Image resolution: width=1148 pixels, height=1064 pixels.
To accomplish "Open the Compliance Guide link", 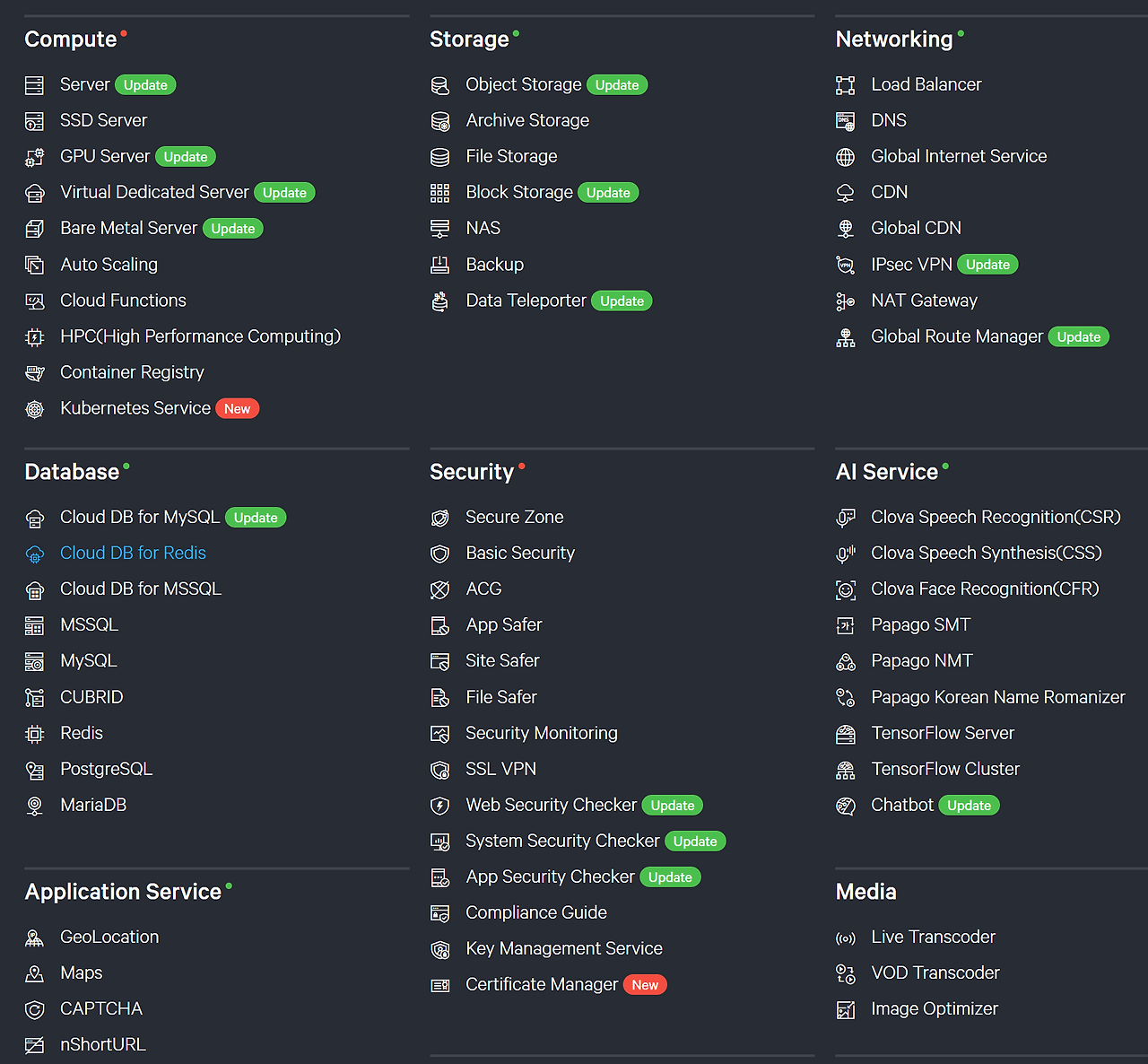I will pyautogui.click(x=536, y=912).
